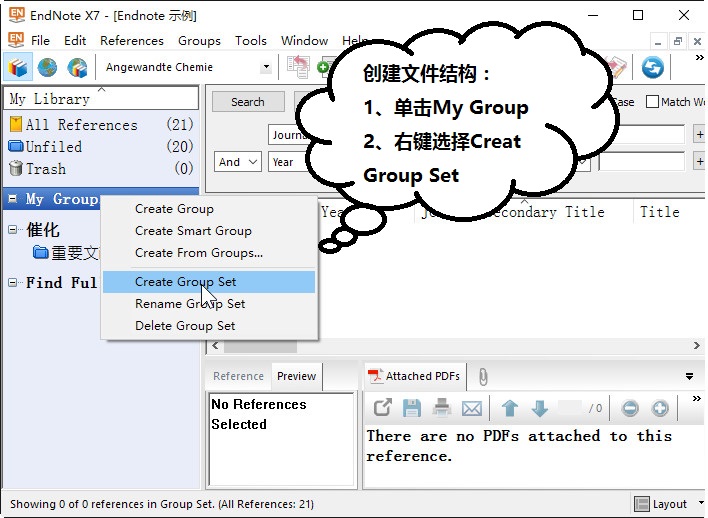Click the EndNote icon beside File menu

[16, 40]
